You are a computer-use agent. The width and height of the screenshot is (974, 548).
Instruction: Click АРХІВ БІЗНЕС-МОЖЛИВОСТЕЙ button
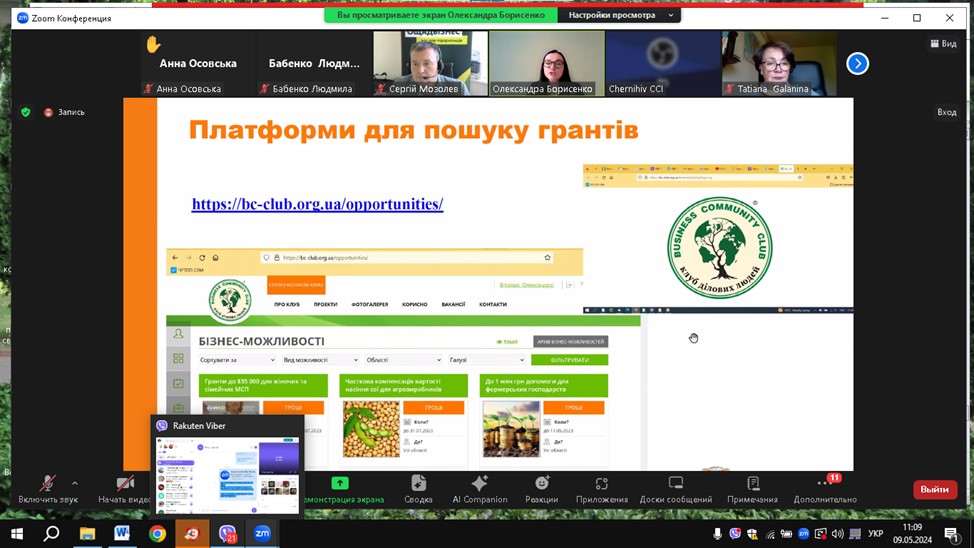click(x=570, y=342)
